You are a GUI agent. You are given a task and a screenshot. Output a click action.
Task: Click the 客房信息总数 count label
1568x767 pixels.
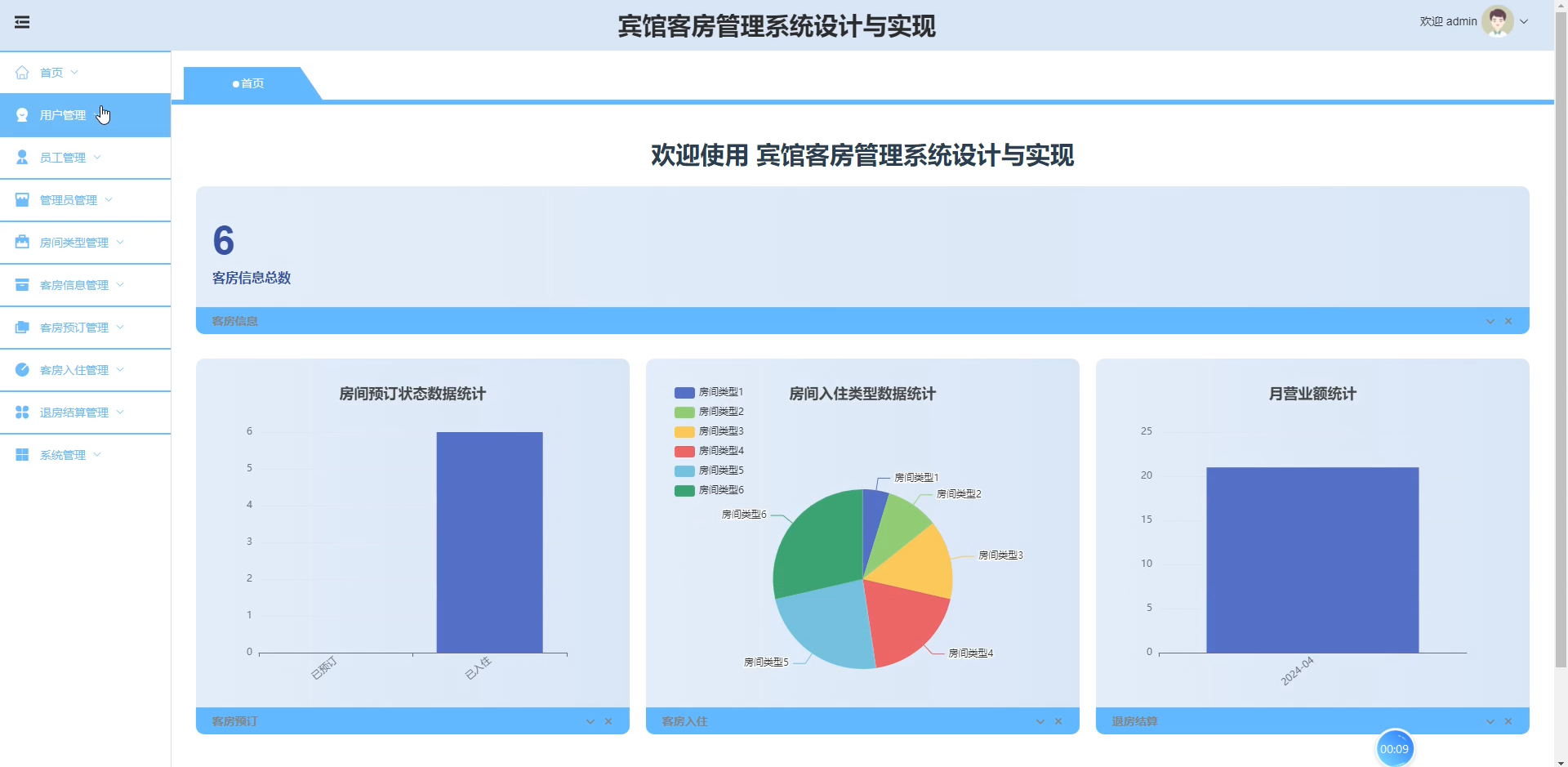tap(252, 278)
